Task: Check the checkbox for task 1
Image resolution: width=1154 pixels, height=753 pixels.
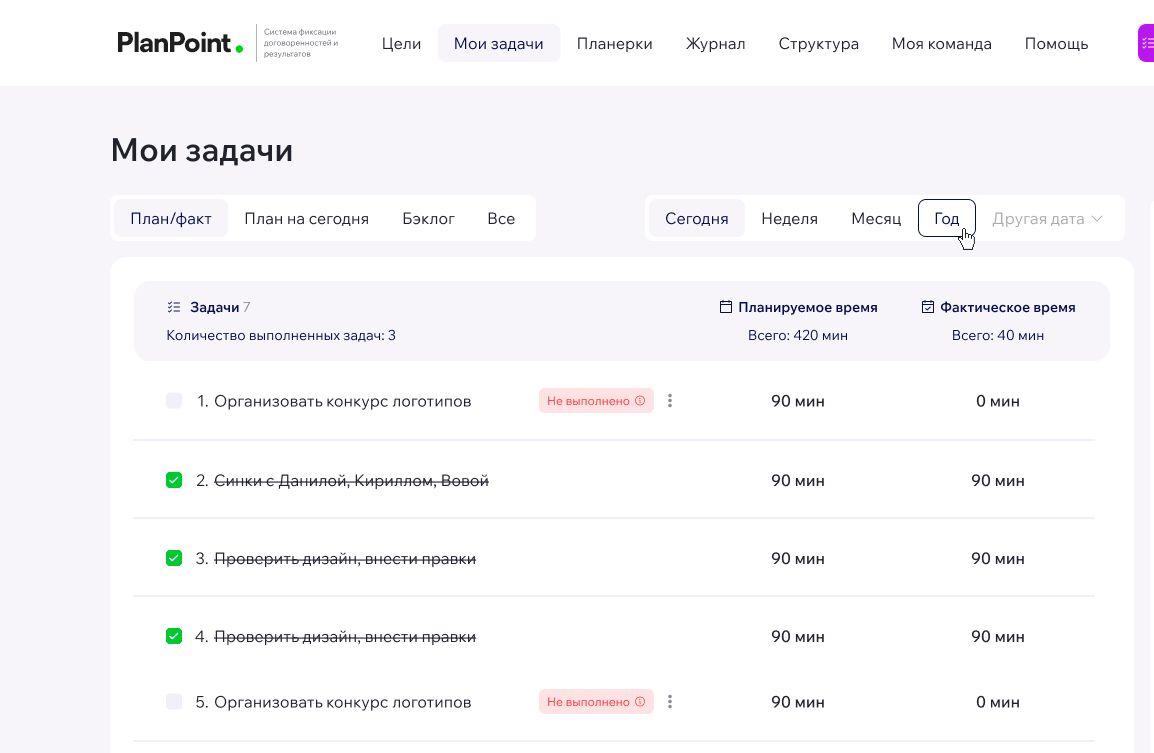Action: (x=174, y=401)
